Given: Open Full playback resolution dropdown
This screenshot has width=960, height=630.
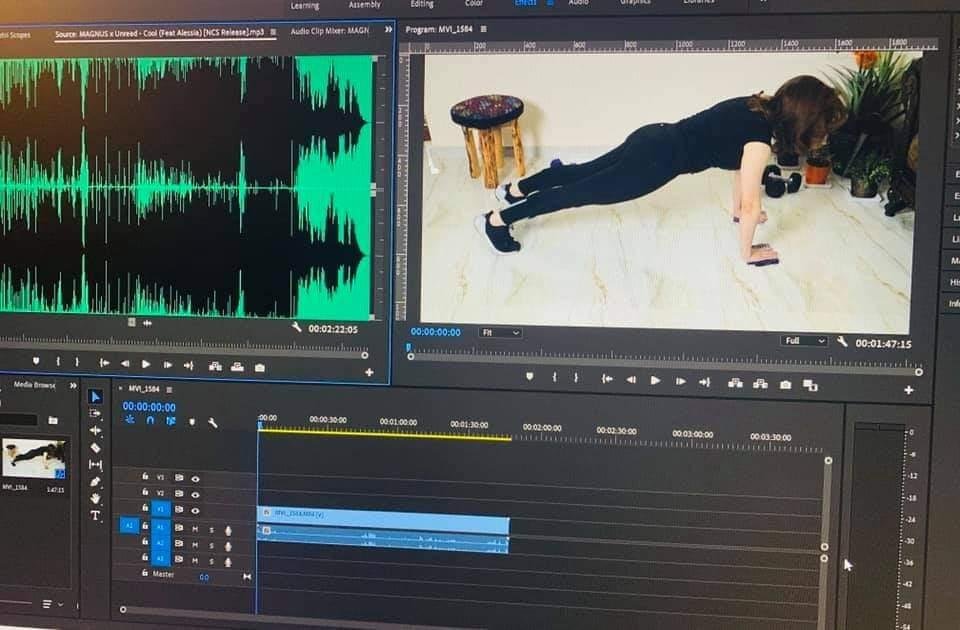Looking at the screenshot, I should tap(803, 340).
